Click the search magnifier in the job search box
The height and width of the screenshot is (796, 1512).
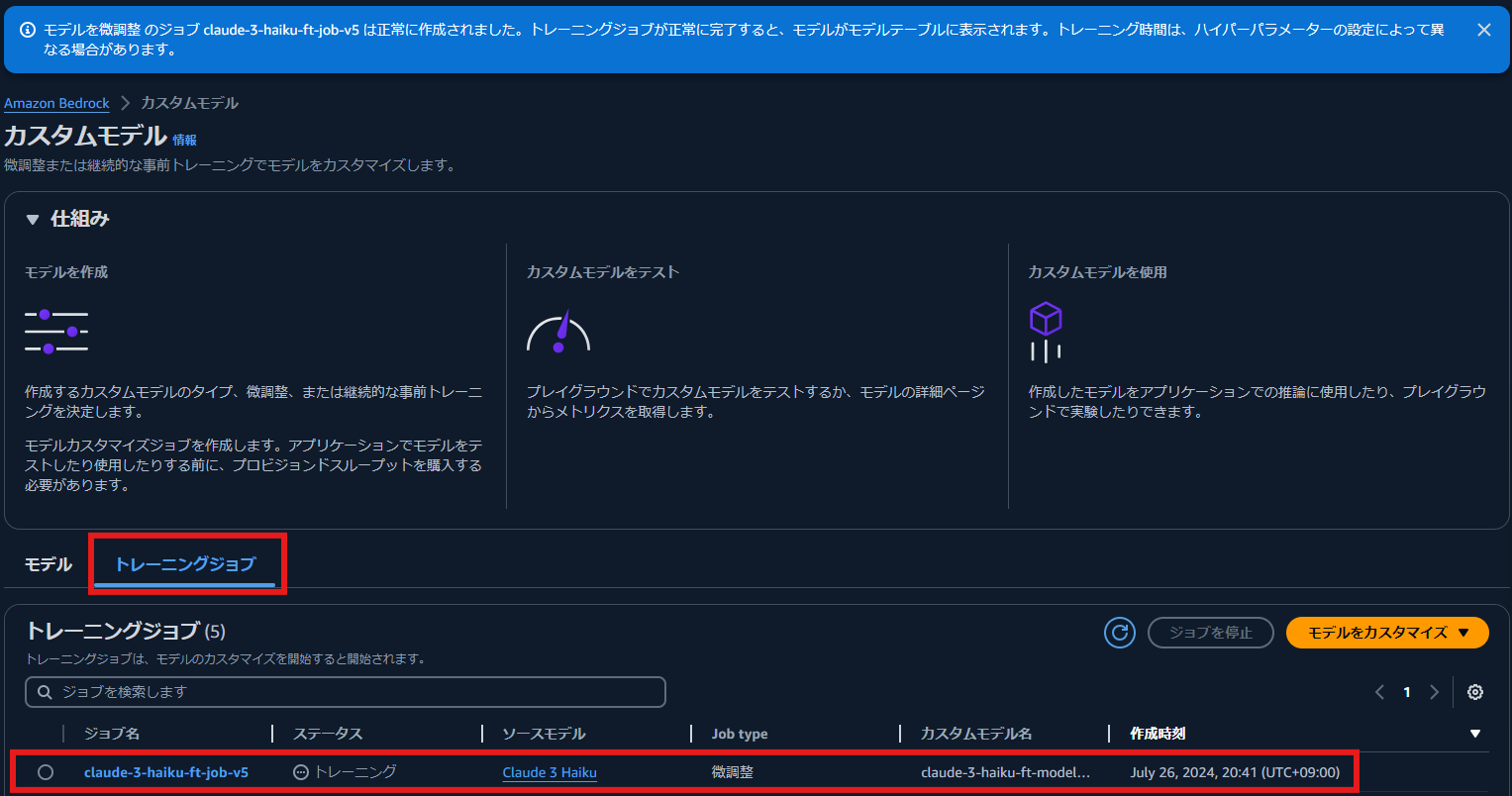point(44,692)
